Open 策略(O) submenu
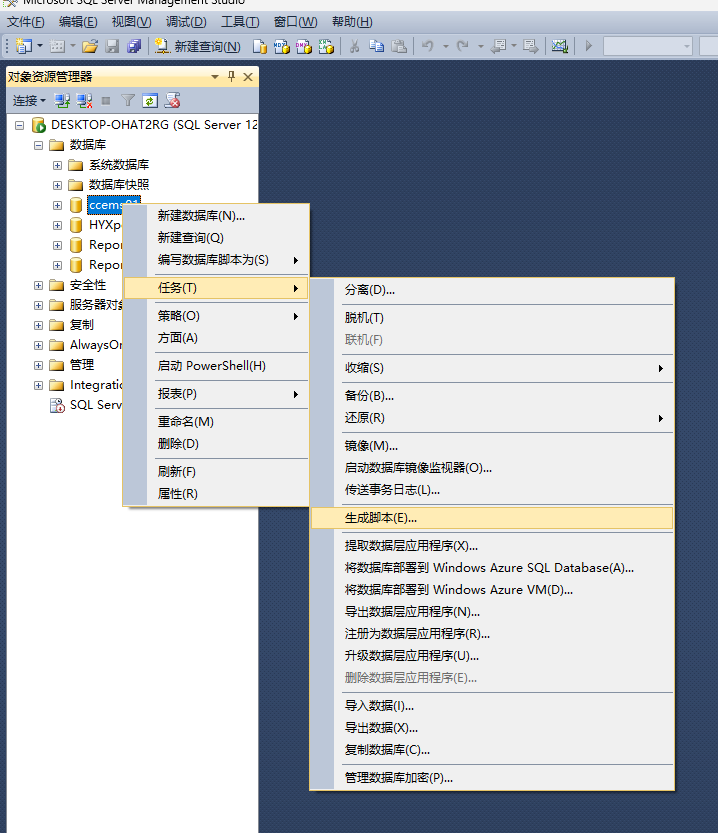 (x=217, y=316)
